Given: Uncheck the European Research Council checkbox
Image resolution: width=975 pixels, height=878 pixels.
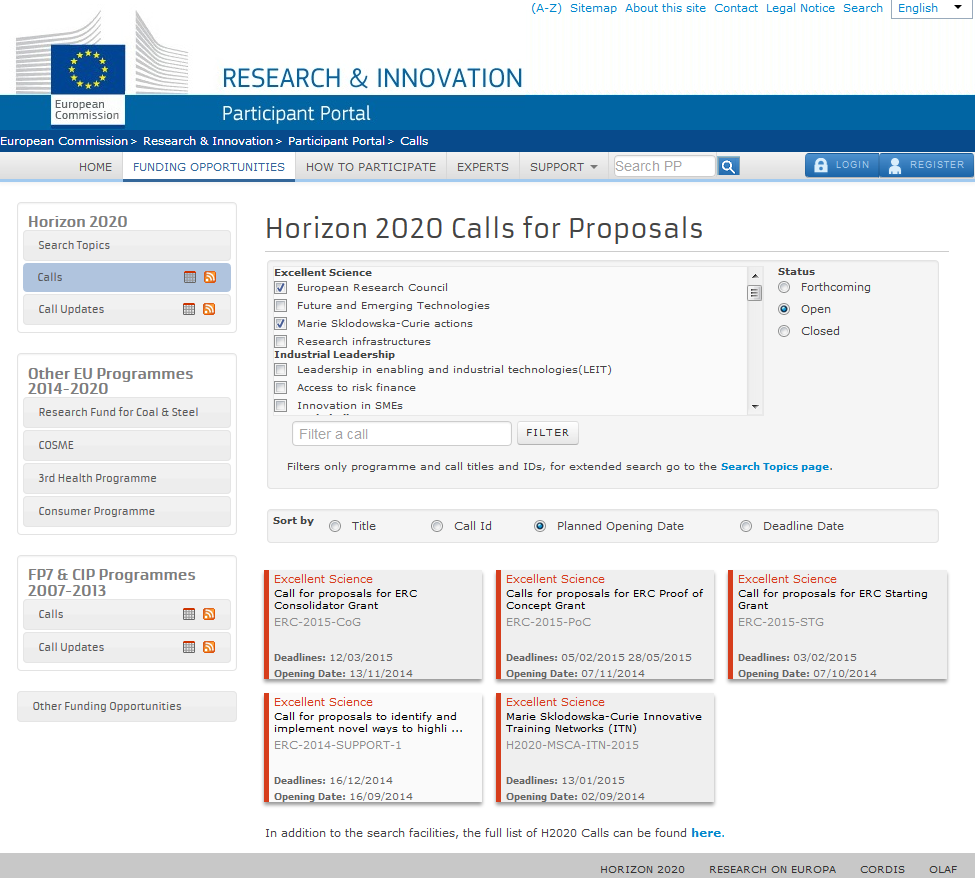Looking at the screenshot, I should coord(281,288).
